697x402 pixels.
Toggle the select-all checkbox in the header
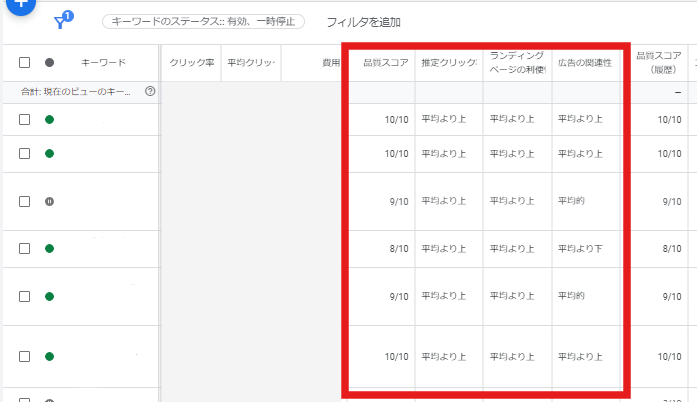24,63
